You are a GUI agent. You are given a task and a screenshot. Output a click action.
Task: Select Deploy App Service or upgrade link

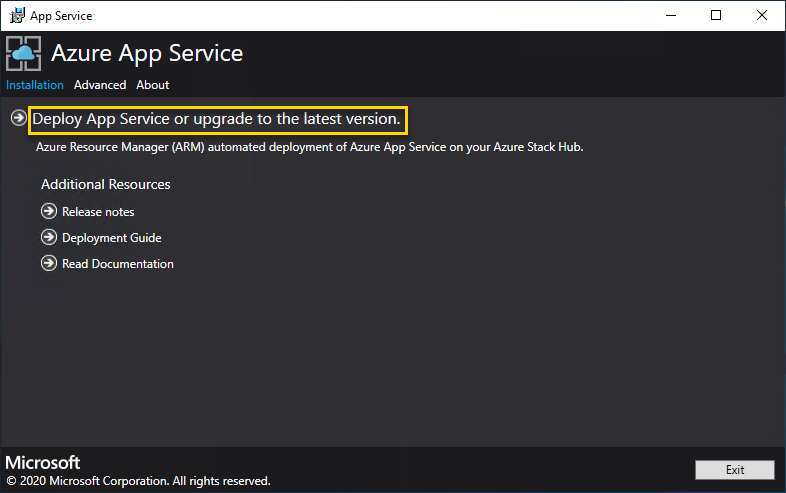(217, 119)
